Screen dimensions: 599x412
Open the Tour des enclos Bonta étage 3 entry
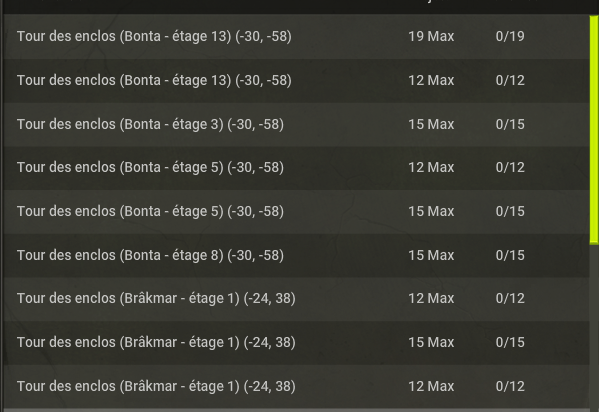point(296,125)
